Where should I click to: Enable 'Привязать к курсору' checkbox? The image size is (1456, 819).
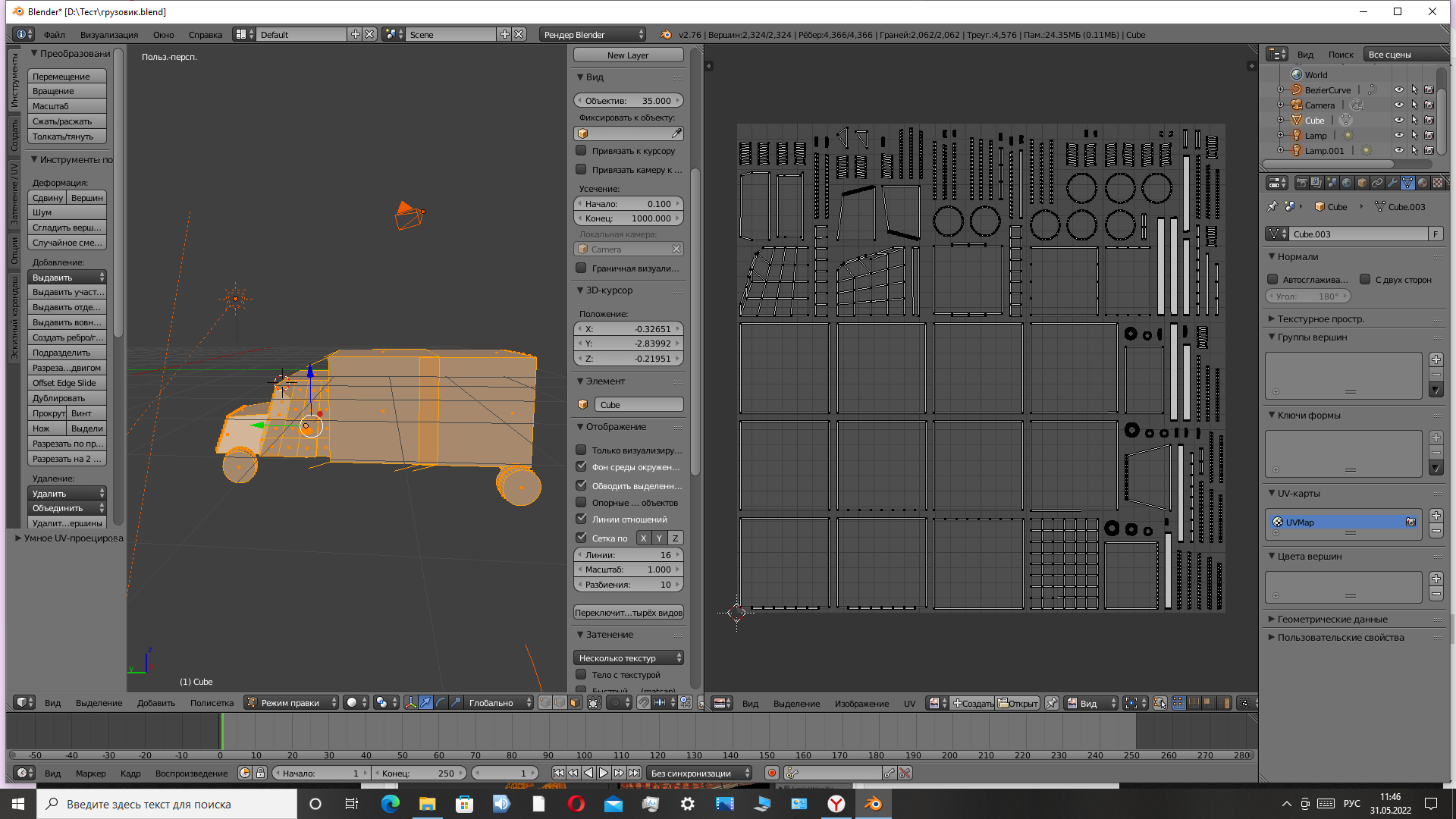tap(582, 151)
